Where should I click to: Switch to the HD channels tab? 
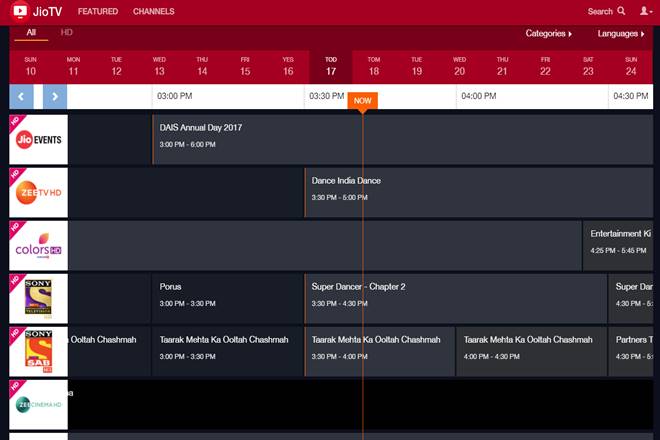(67, 32)
